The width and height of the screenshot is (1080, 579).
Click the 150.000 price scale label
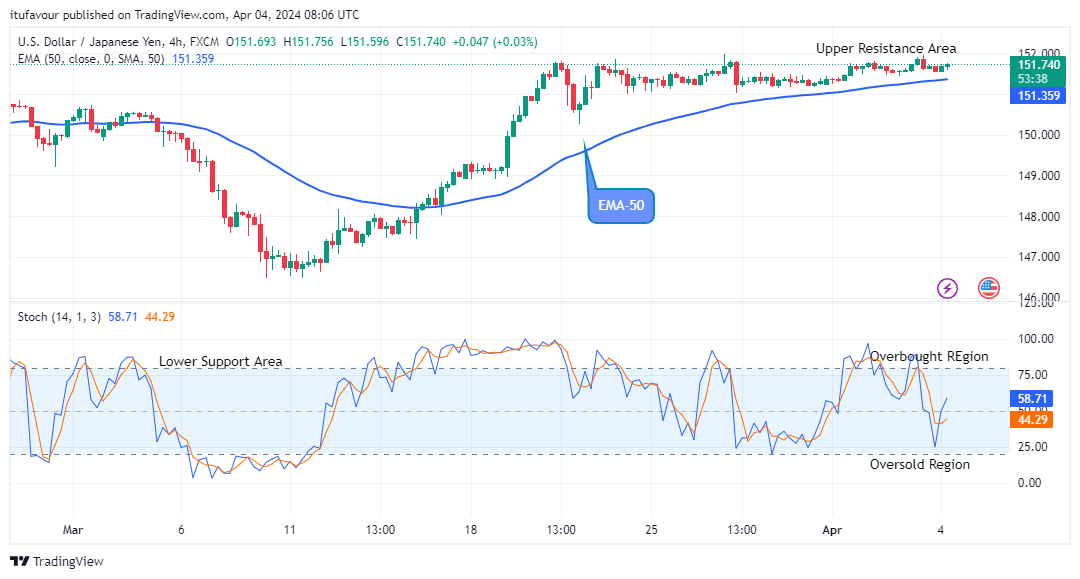(1039, 135)
